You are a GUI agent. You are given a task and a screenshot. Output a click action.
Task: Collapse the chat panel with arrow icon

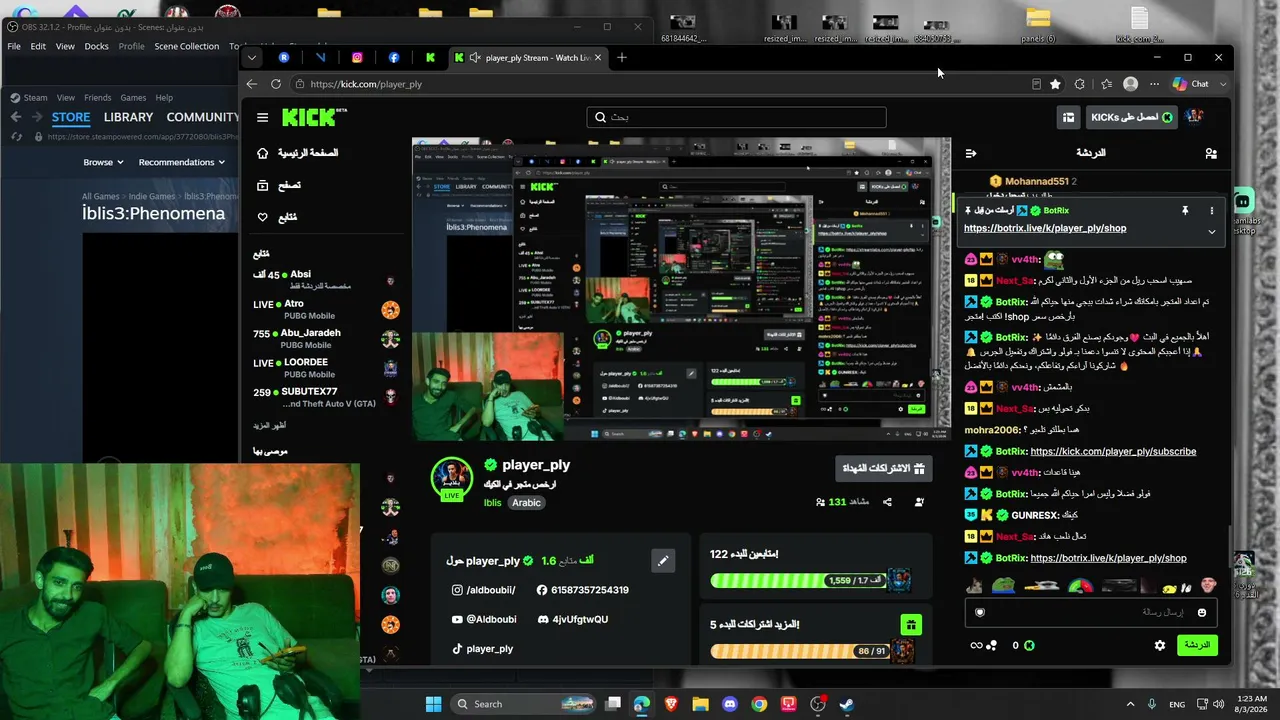tap(970, 153)
